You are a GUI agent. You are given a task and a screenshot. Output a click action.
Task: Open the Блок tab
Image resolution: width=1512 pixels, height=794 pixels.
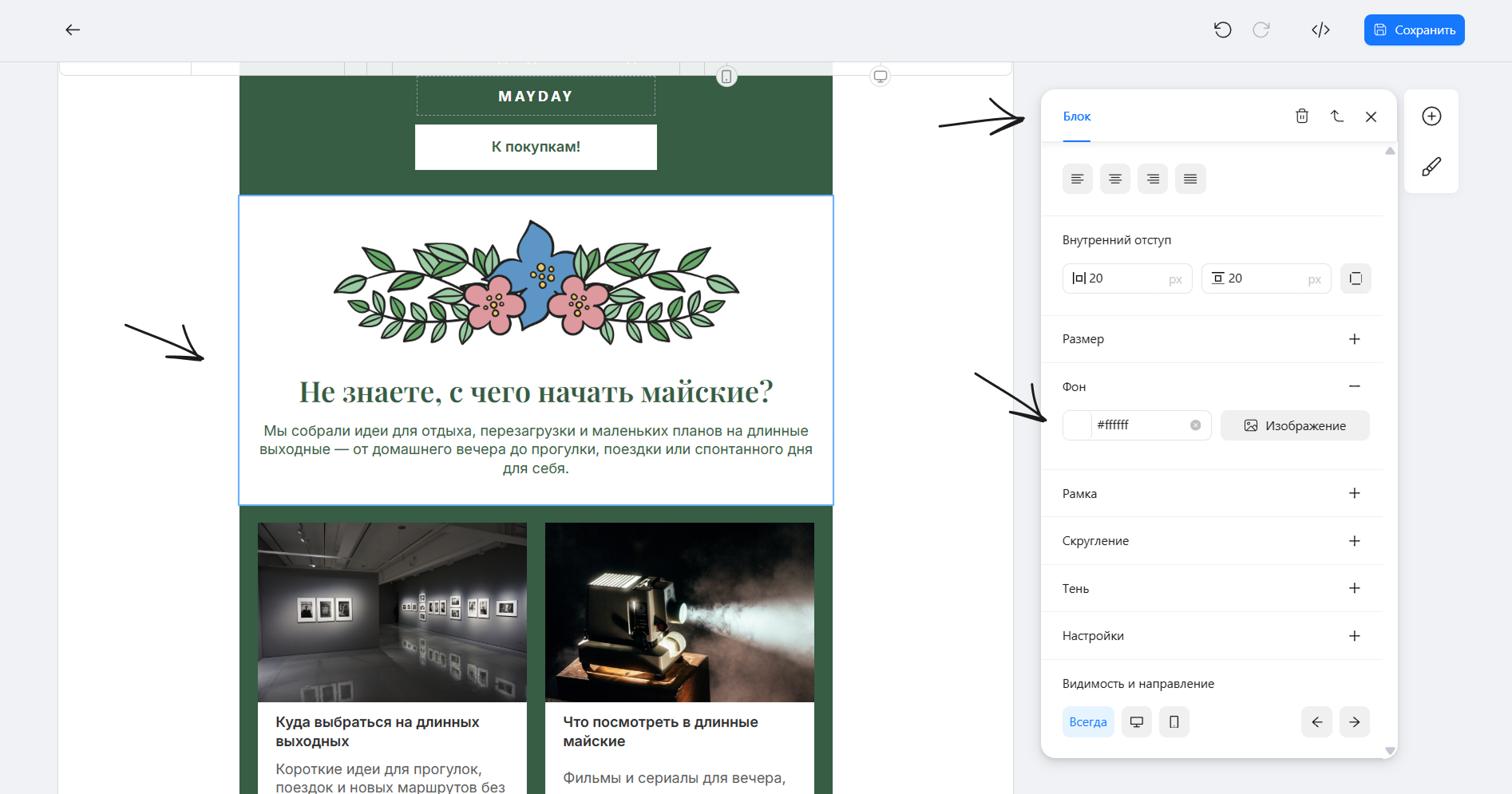1076,117
